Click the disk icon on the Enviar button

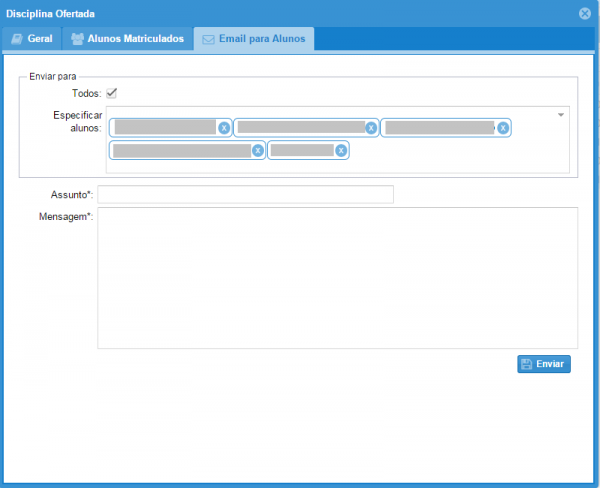(525, 364)
